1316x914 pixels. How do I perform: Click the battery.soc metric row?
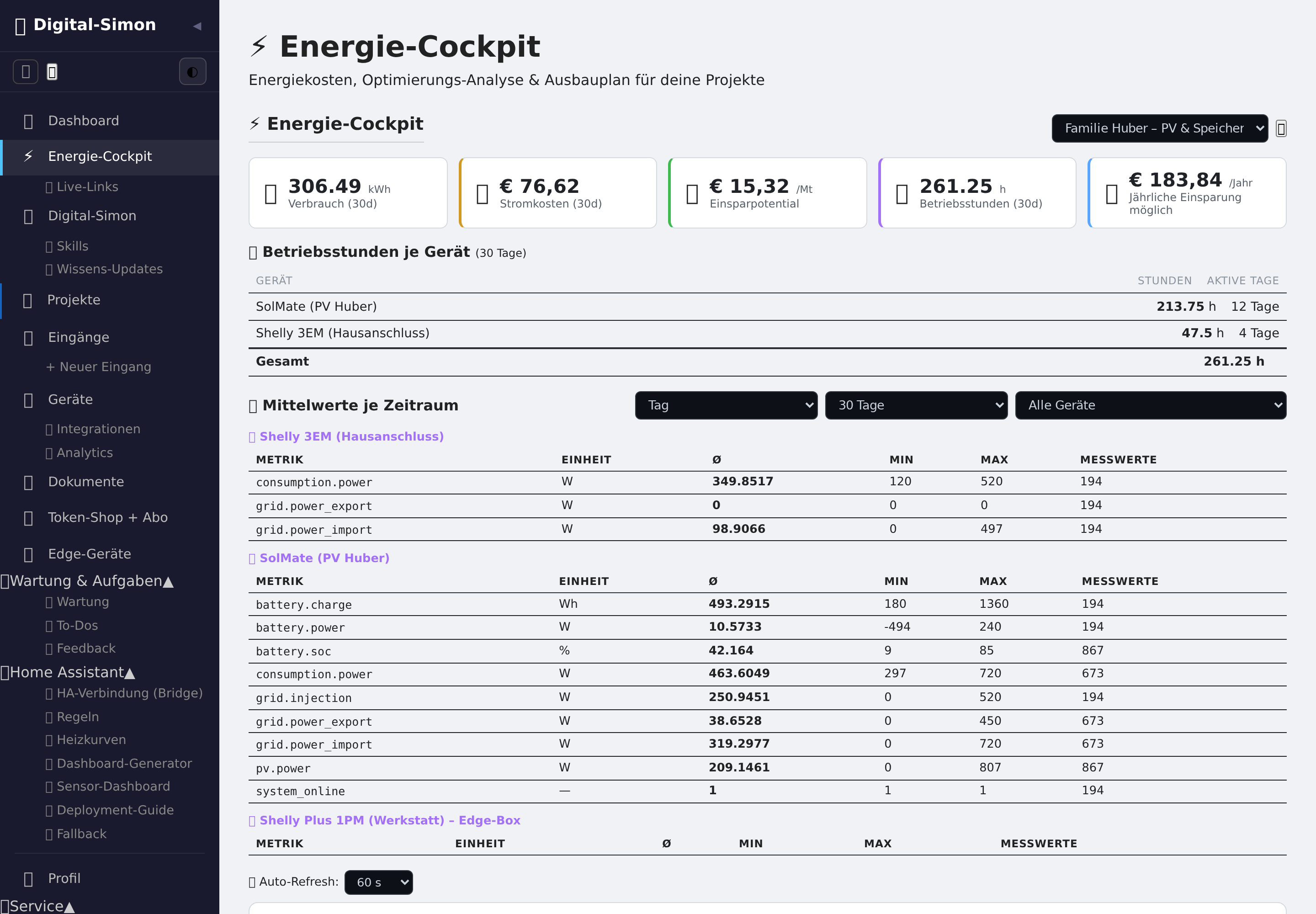click(x=767, y=651)
